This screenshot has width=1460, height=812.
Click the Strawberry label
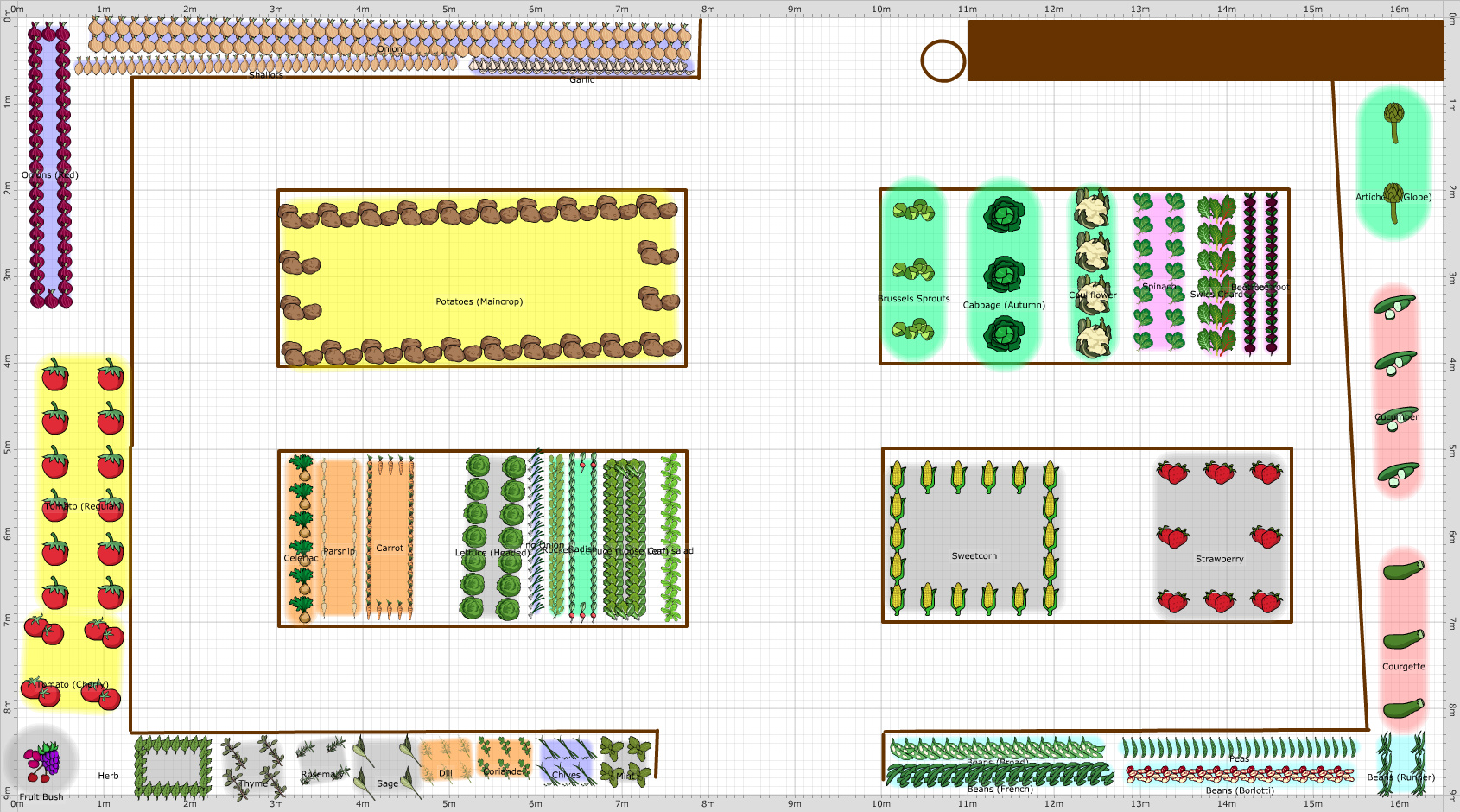[x=1220, y=559]
